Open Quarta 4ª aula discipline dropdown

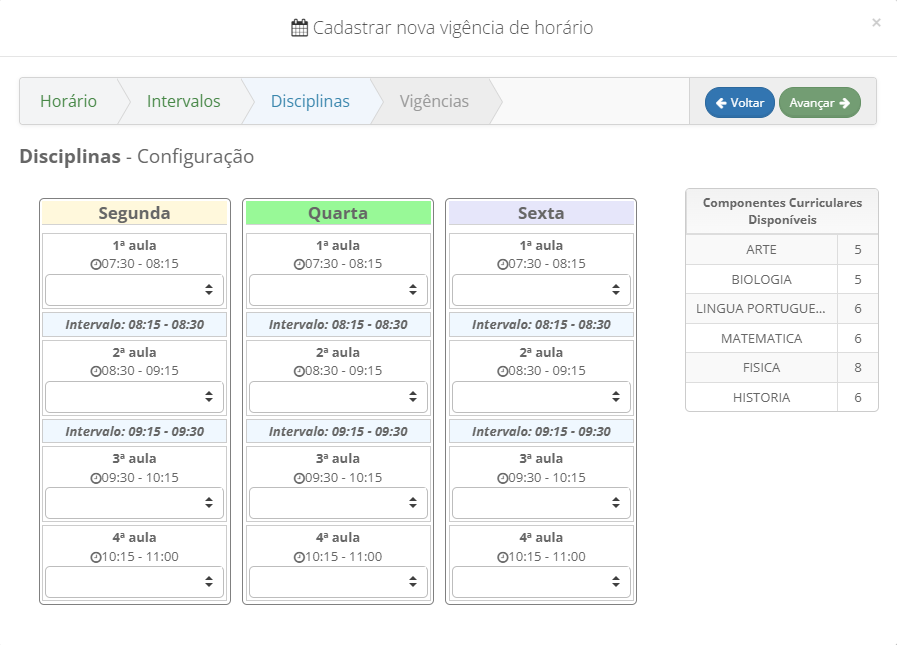click(338, 582)
